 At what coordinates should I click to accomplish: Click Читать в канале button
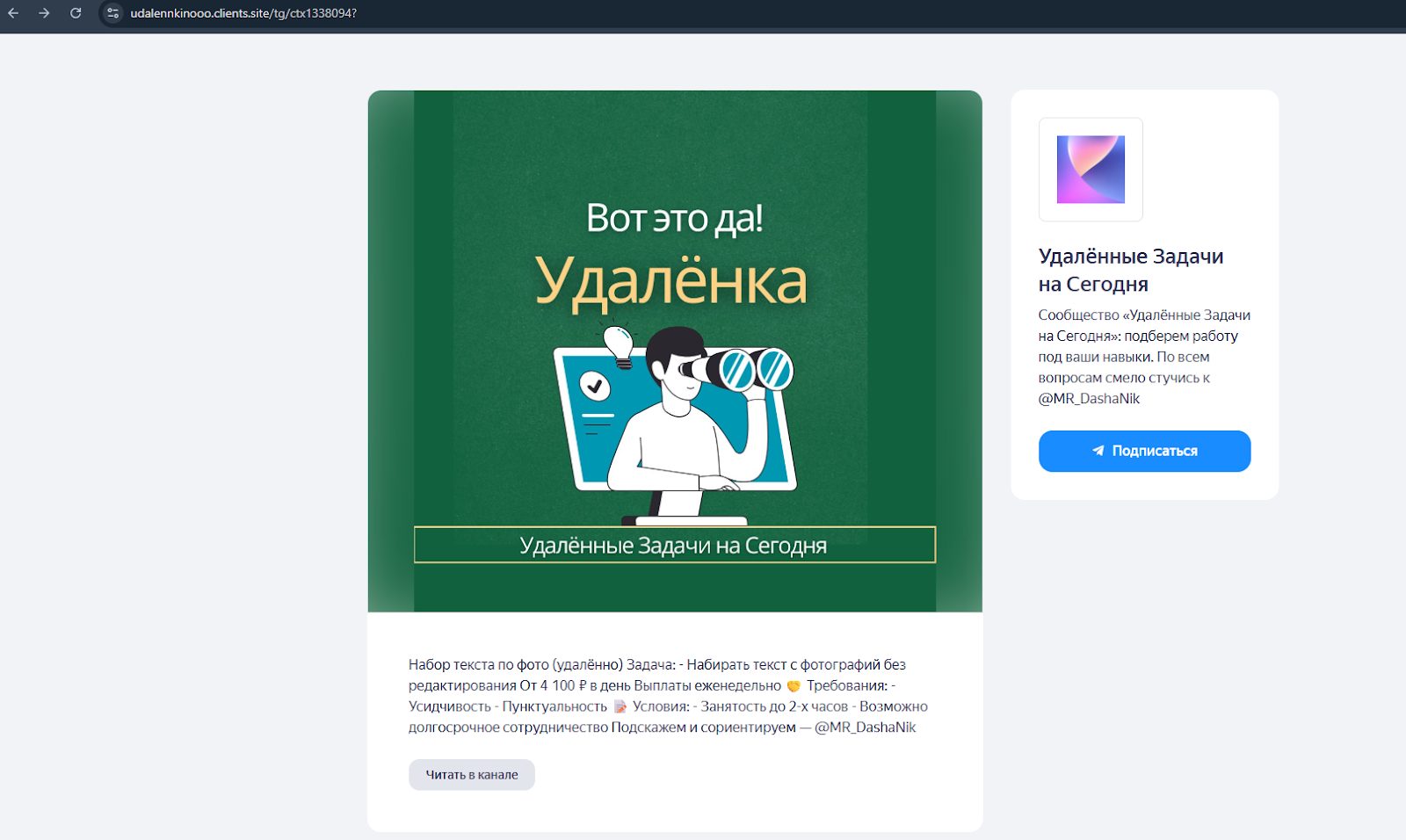pyautogui.click(x=471, y=774)
